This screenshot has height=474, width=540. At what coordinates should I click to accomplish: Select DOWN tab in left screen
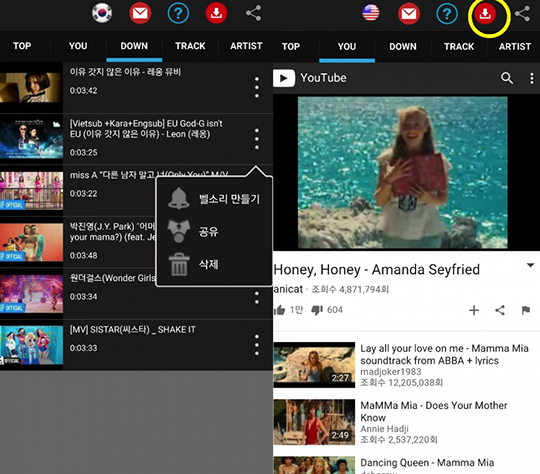pos(134,46)
